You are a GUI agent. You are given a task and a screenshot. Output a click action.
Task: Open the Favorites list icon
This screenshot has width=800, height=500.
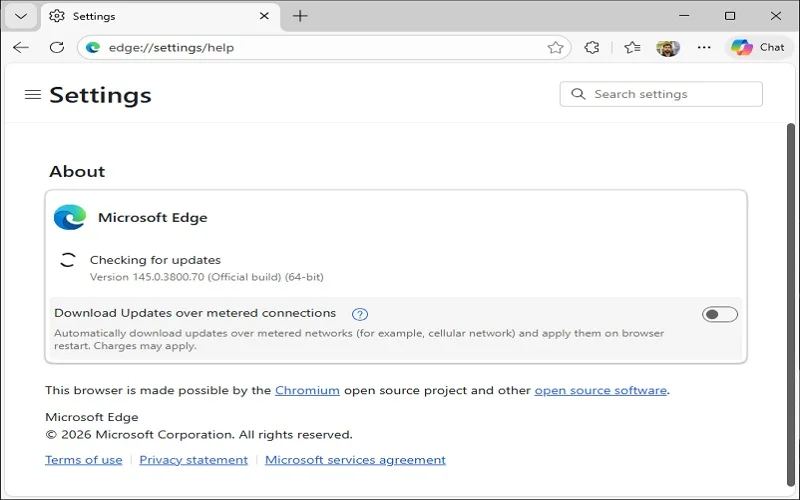tap(632, 47)
